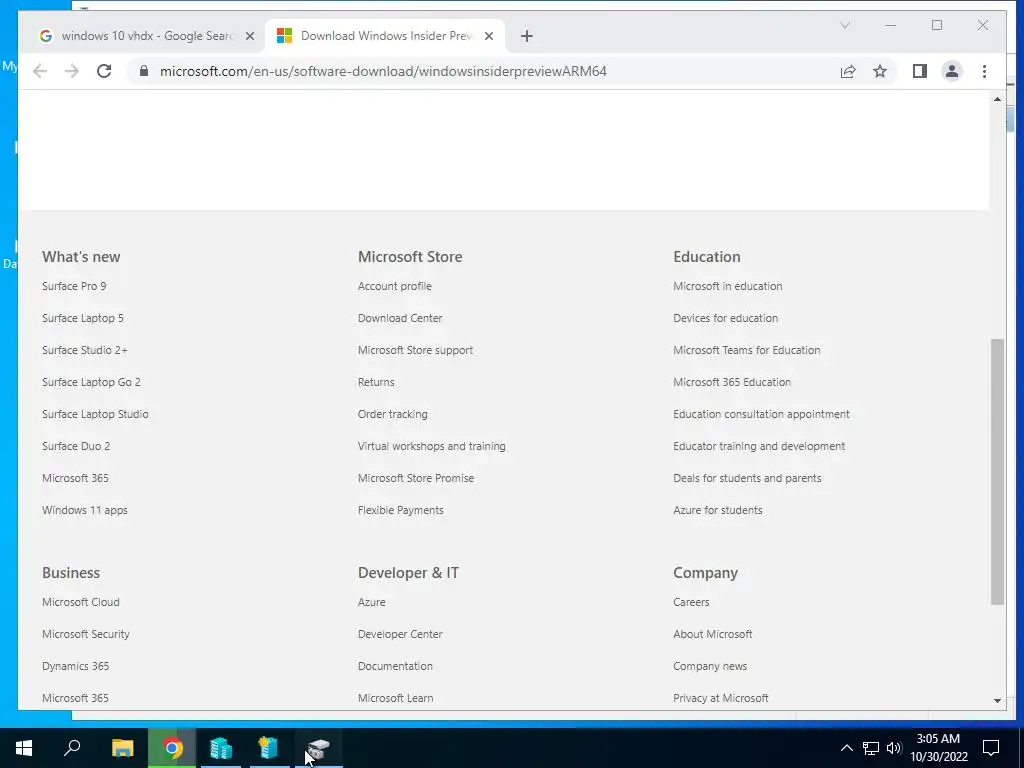
Task: Open taskbar search magnifier
Action: (x=72, y=748)
